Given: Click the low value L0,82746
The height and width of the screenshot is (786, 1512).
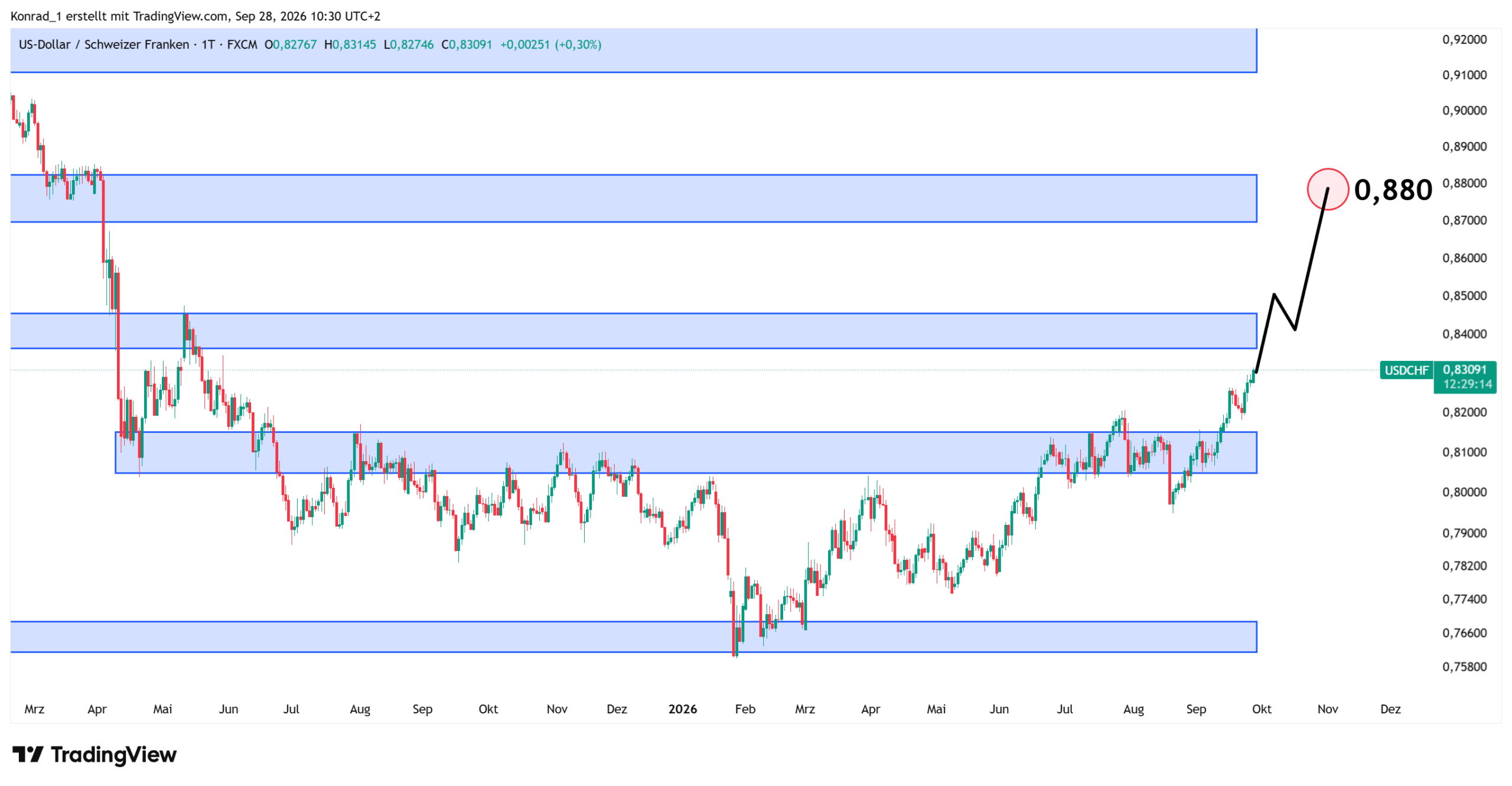Looking at the screenshot, I should (408, 44).
